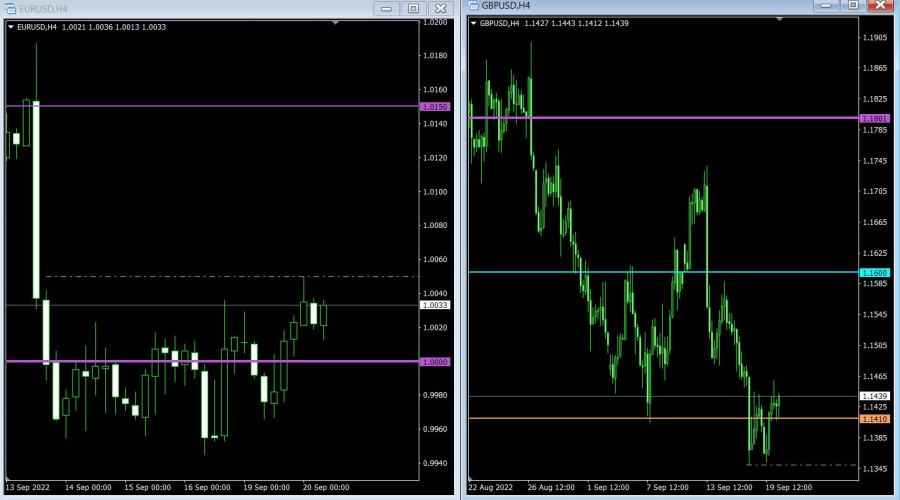Minimize the GBPUSD,H4 chart window
Image resolution: width=900 pixels, height=500 pixels.
pos(826,5)
